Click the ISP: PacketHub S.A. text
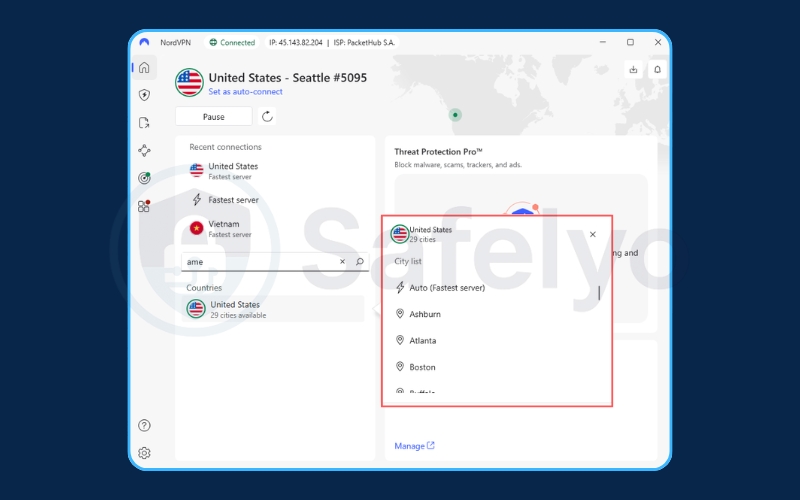 pyautogui.click(x=364, y=42)
